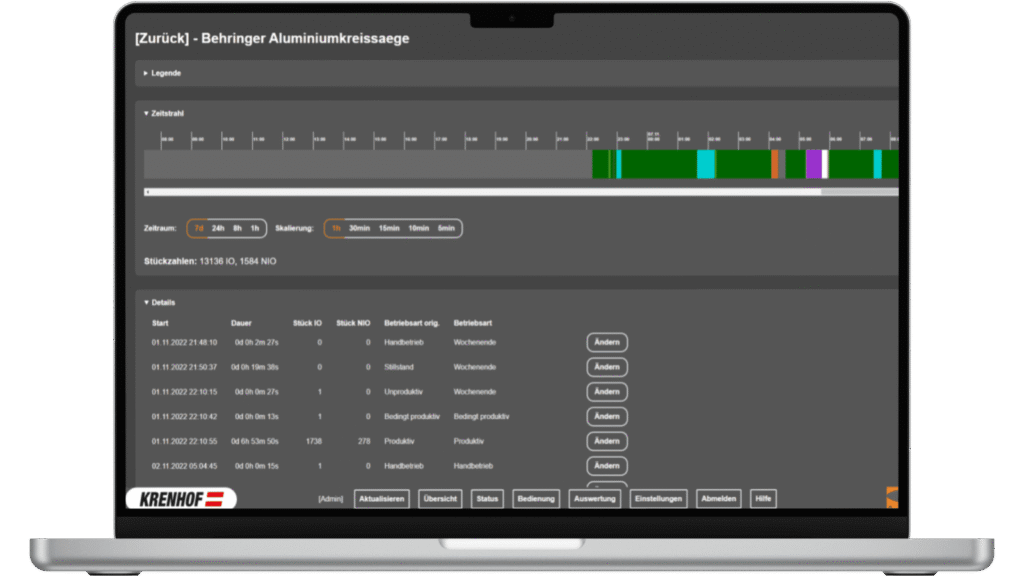Viewport: 1024px width, 576px height.
Task: Set Skalierung to 5min
Action: click(x=446, y=229)
